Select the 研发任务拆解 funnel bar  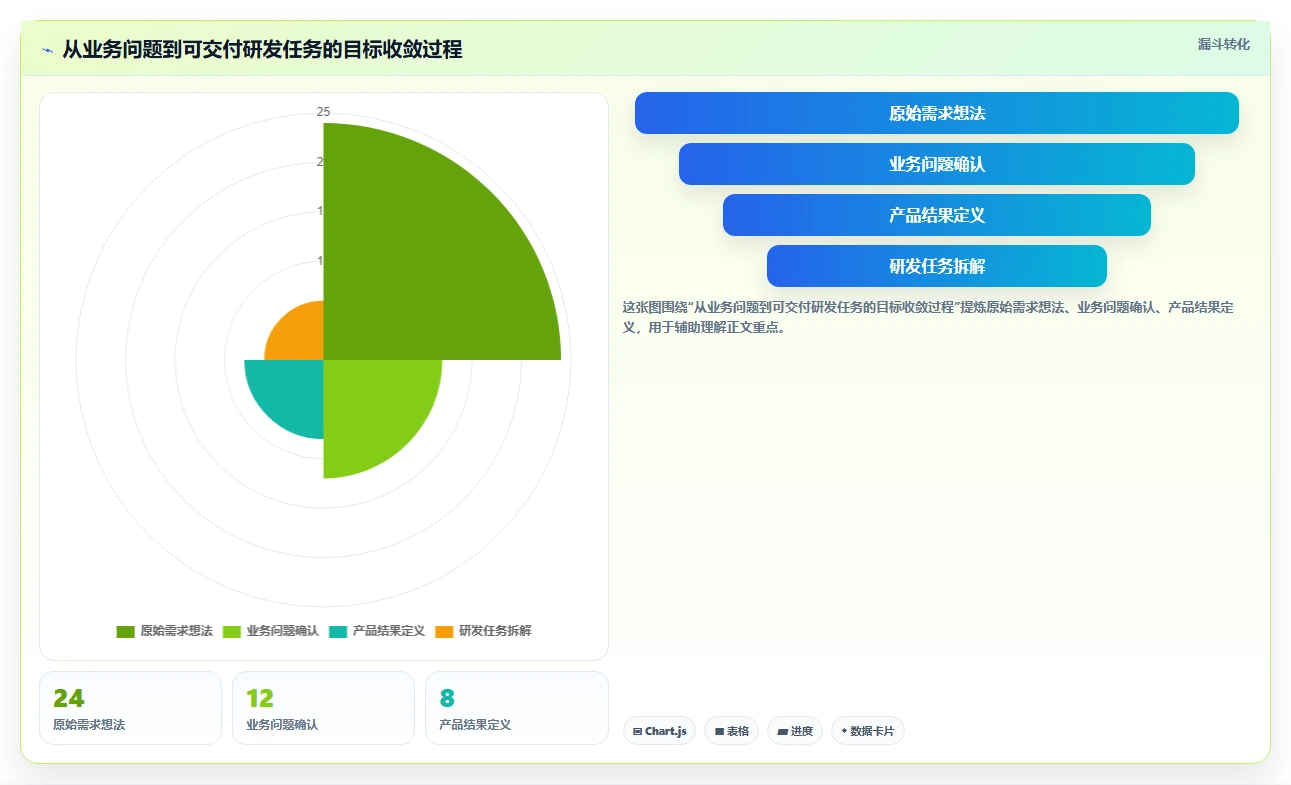click(937, 266)
